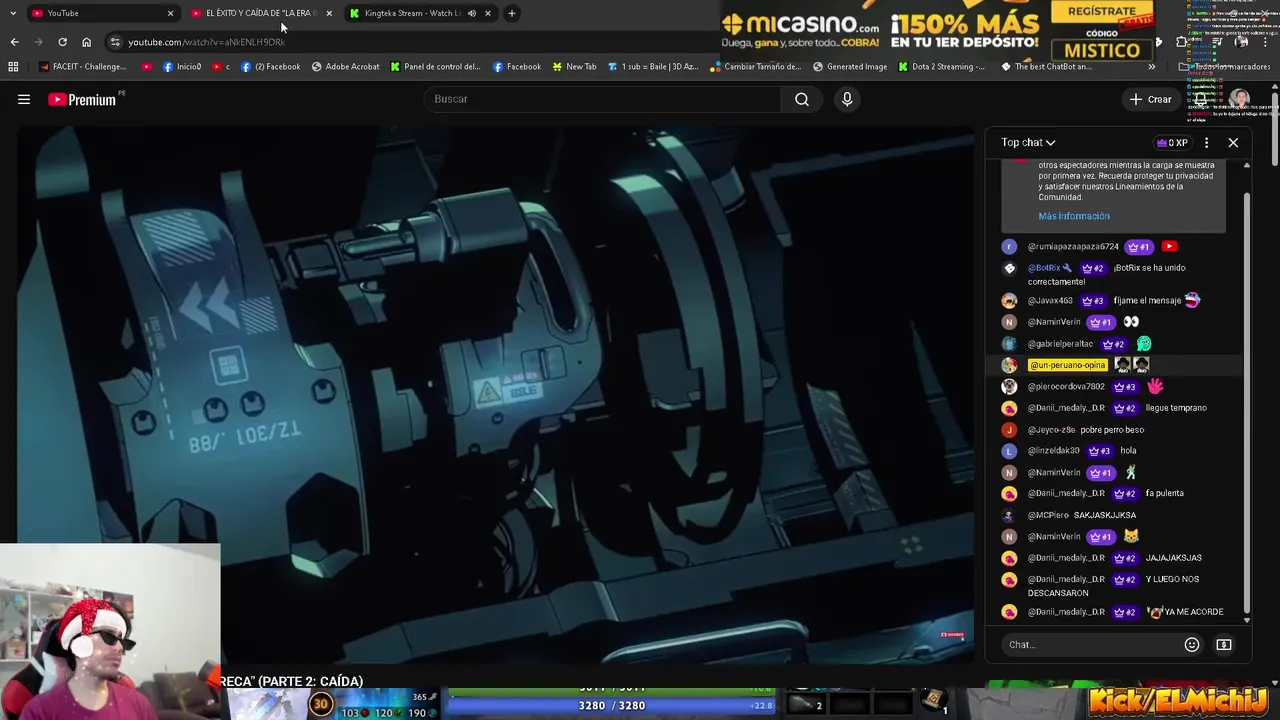Image resolution: width=1280 pixels, height=720 pixels.
Task: Open the tab search dropdown arrow
Action: [x=12, y=13]
